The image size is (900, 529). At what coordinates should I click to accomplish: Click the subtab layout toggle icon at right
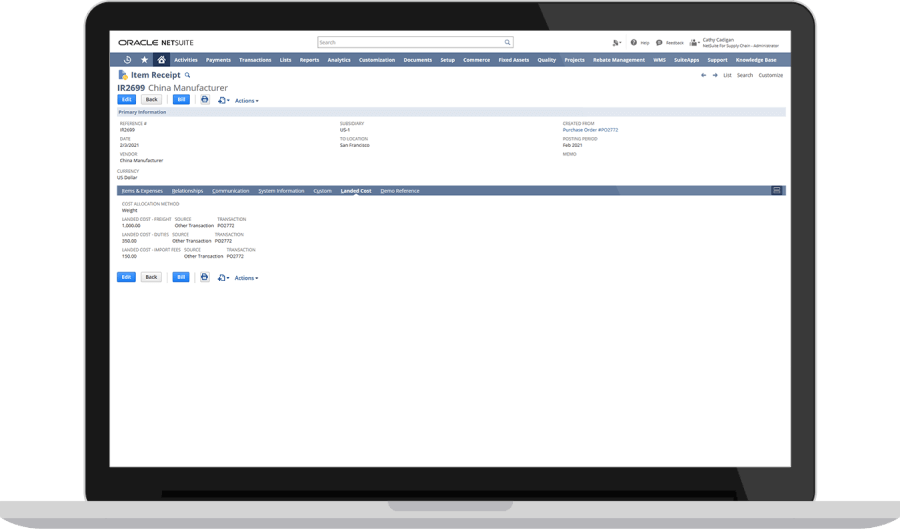click(777, 190)
